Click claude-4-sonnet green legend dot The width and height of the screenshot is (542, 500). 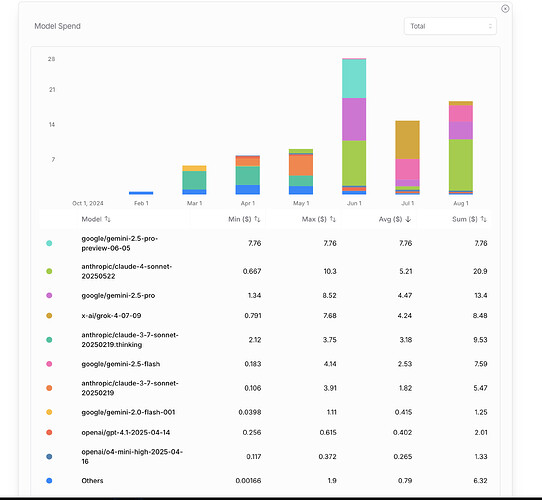pos(49,271)
